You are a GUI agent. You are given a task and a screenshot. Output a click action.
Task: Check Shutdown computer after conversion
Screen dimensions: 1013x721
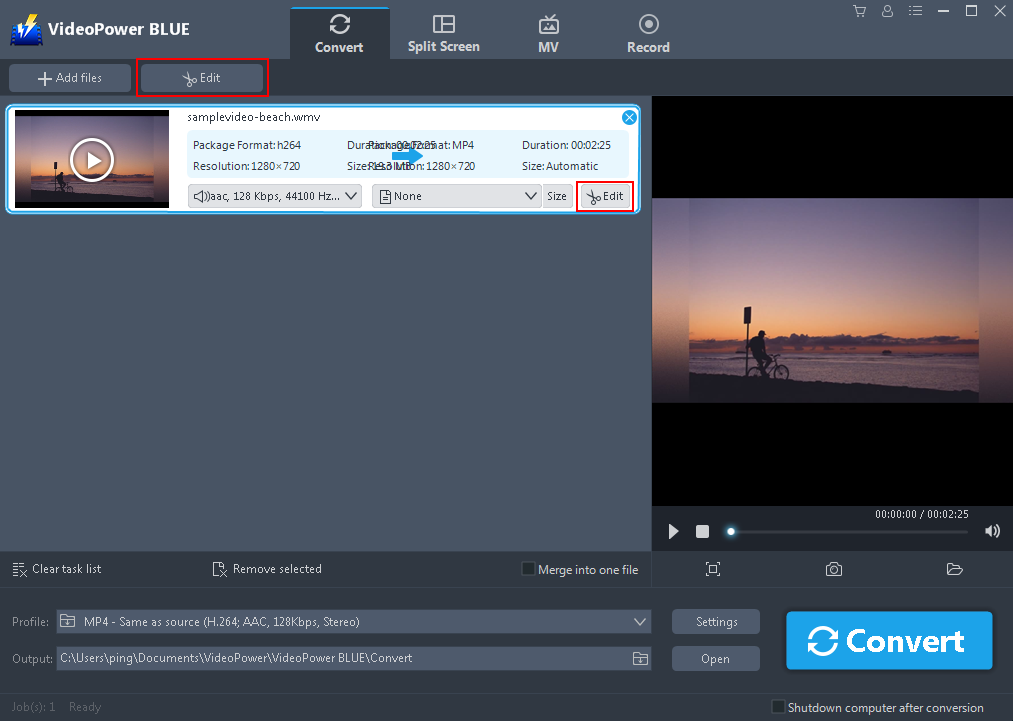[x=779, y=706]
